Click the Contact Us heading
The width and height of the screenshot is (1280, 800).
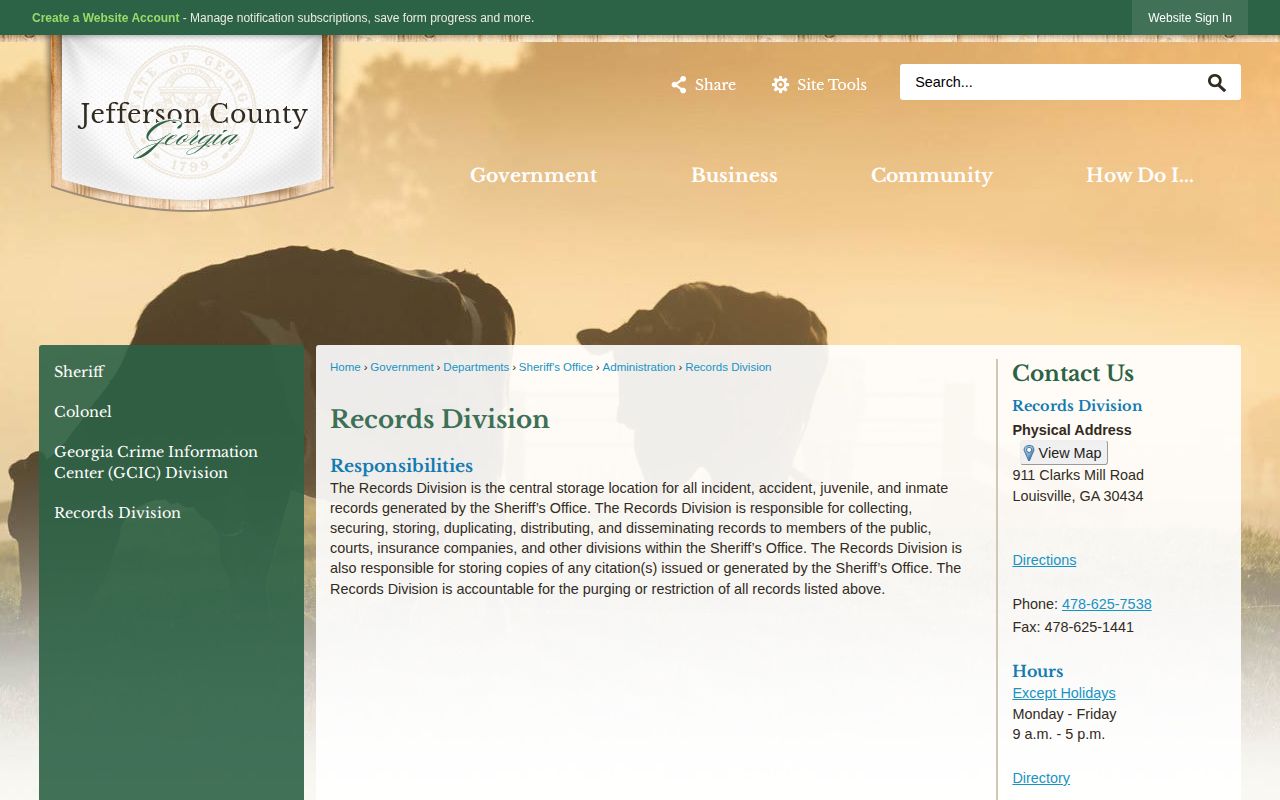coord(1073,374)
